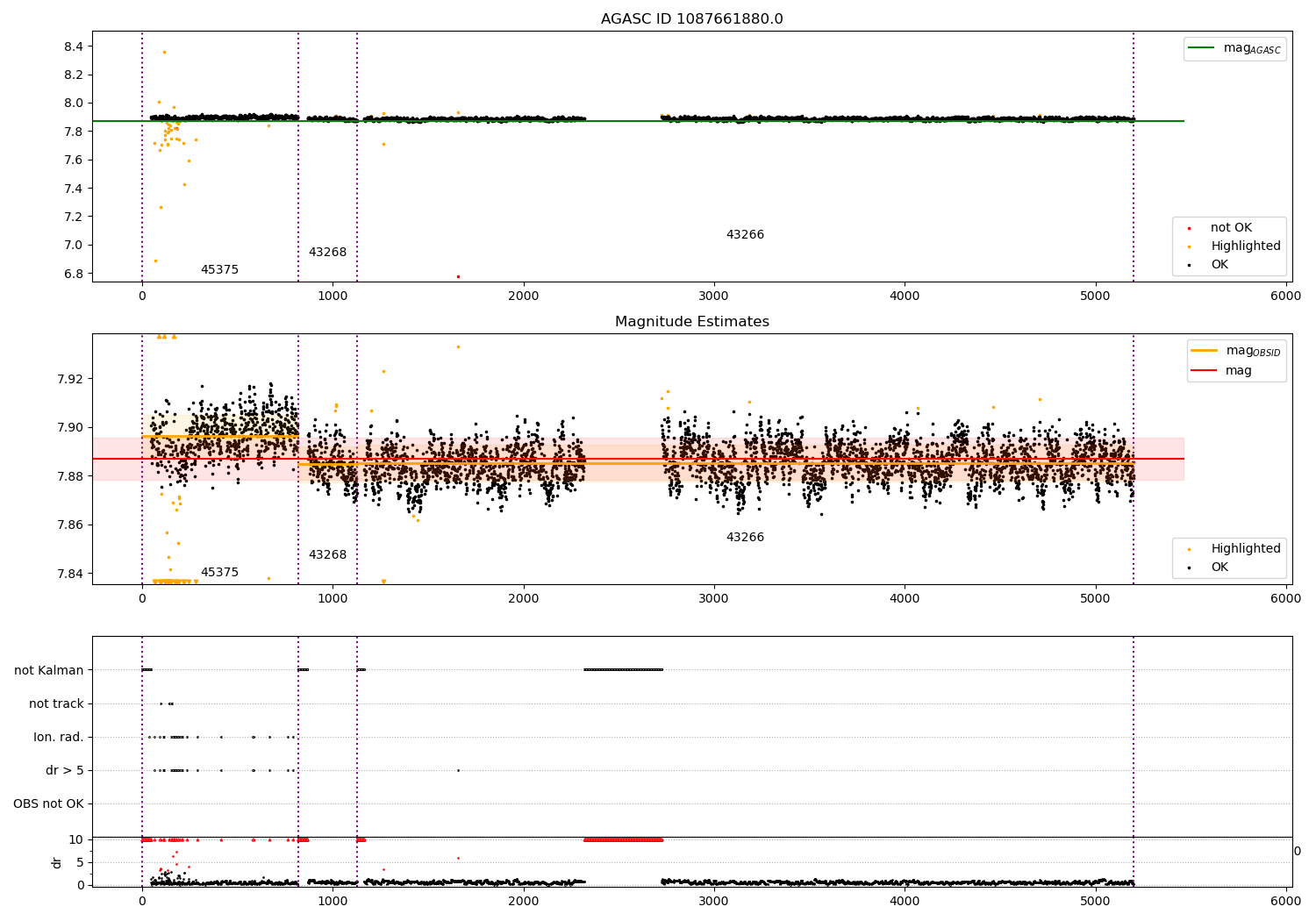This screenshot has height=921, width=1316.
Task: Click the orange outlier above 7.92 in the middle plot
Action: click(x=458, y=346)
